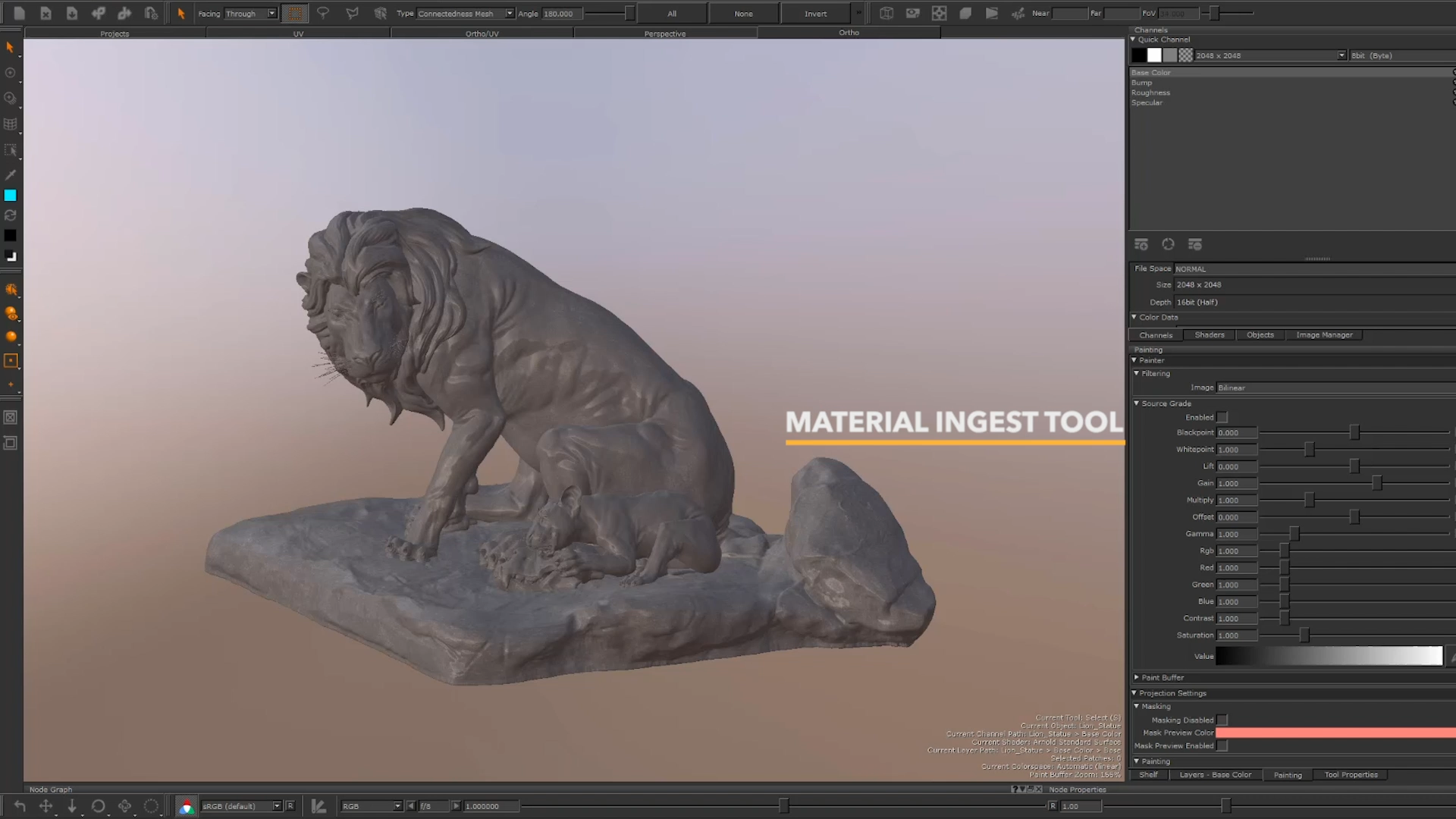Image resolution: width=1456 pixels, height=819 pixels.
Task: Select the Roughness channel in list
Action: click(1150, 93)
